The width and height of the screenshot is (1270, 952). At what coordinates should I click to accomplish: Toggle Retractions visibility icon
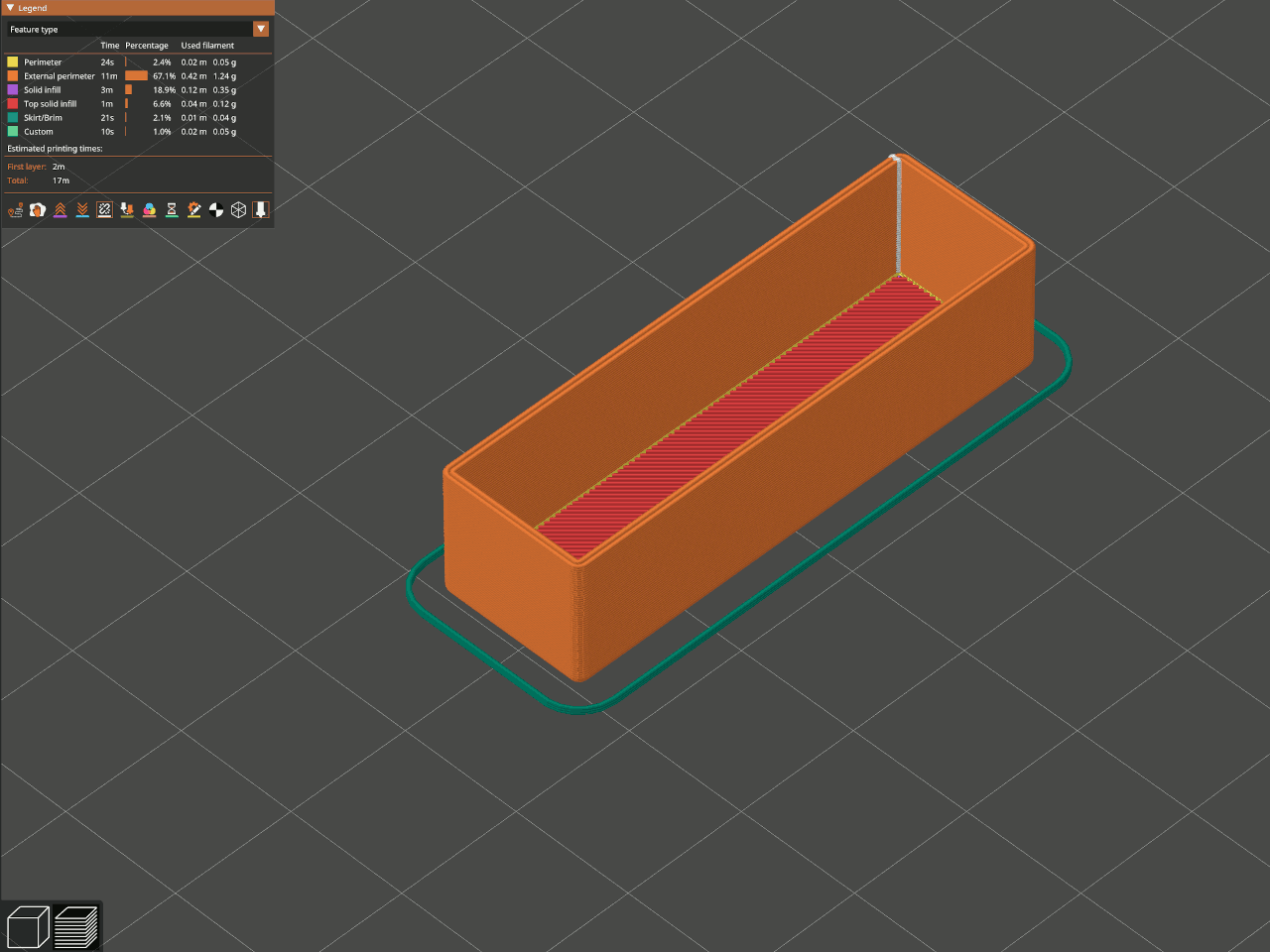click(61, 209)
